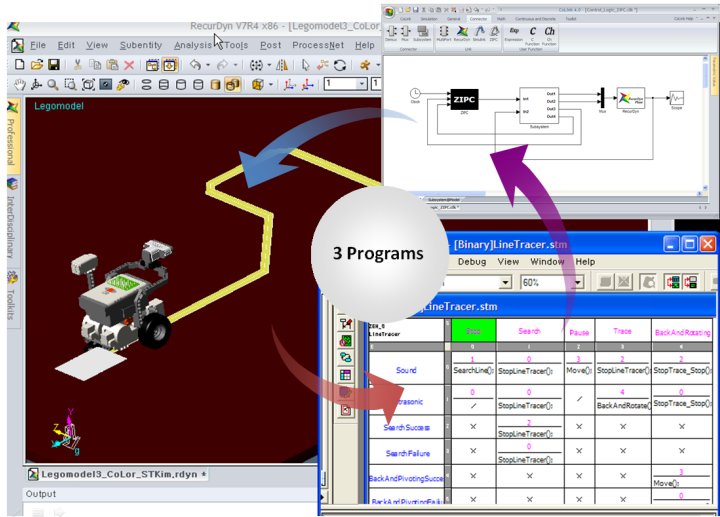Click the Trace state column header
Screen dimensions: 720x517
622,331
